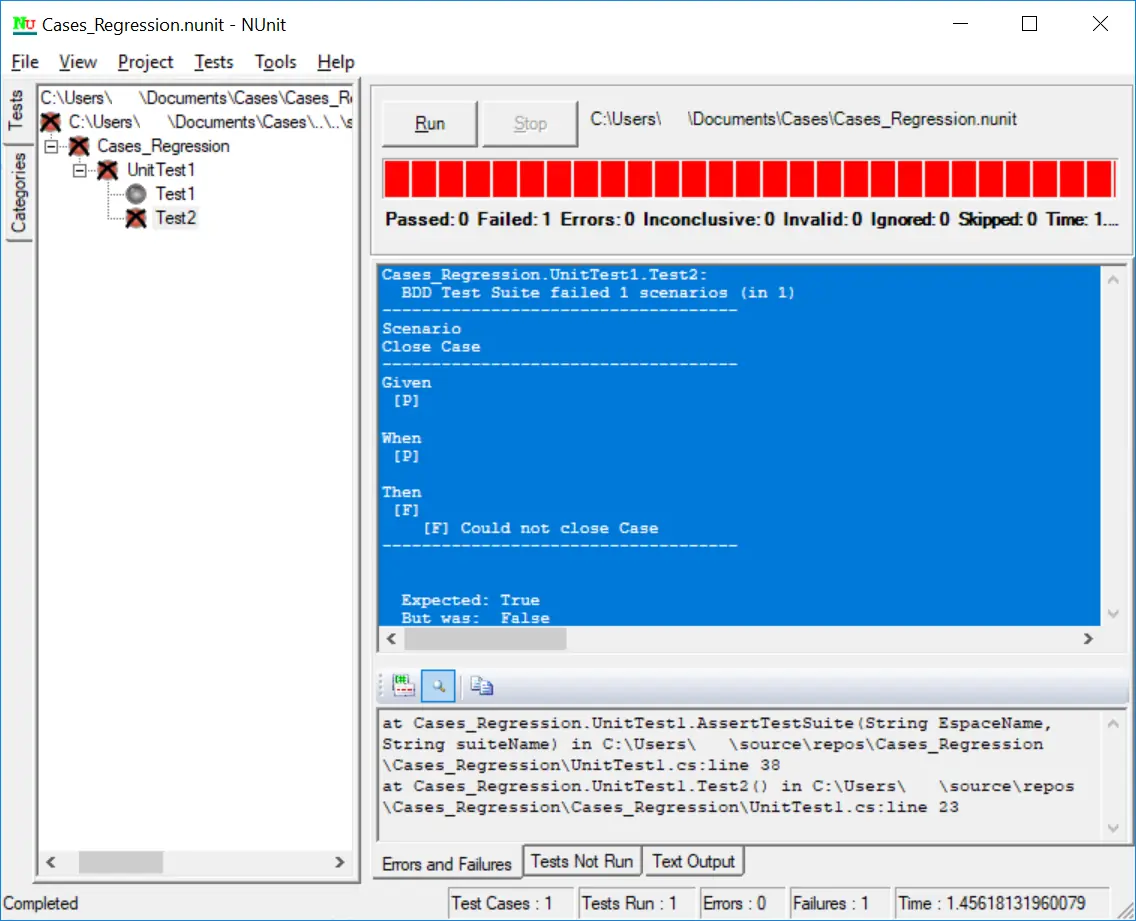Open the Categories sidebar tab
The width and height of the screenshot is (1136, 921).
(16, 193)
